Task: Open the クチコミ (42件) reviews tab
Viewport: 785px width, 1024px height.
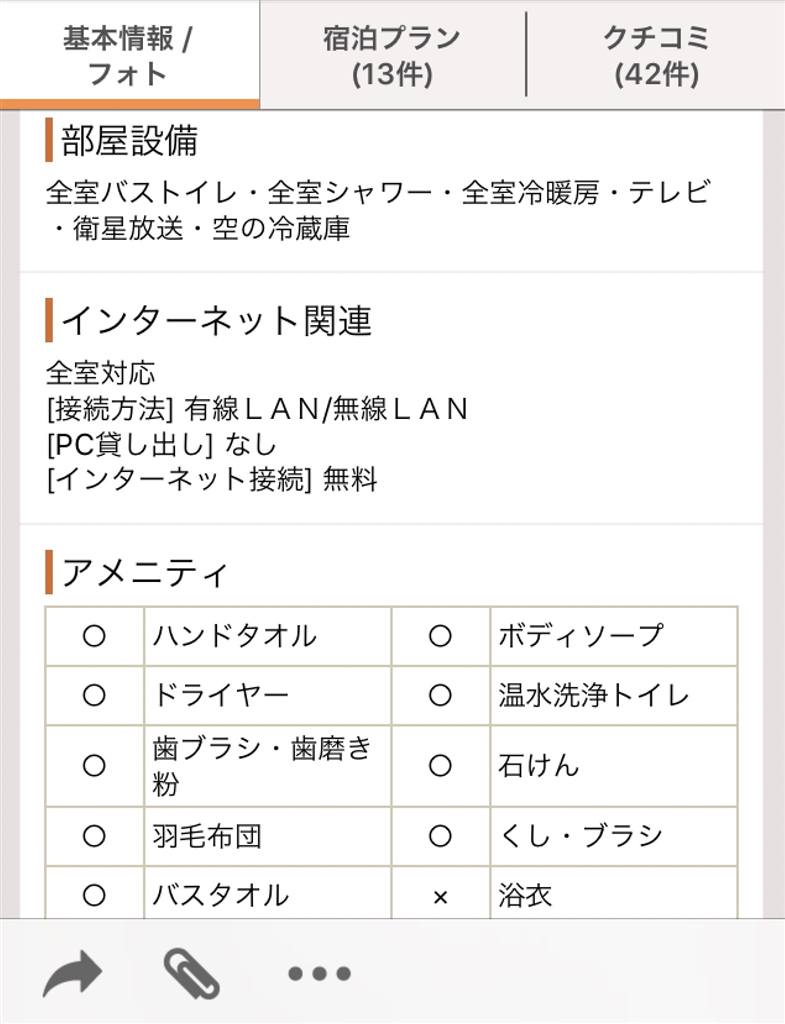Action: tap(656, 55)
